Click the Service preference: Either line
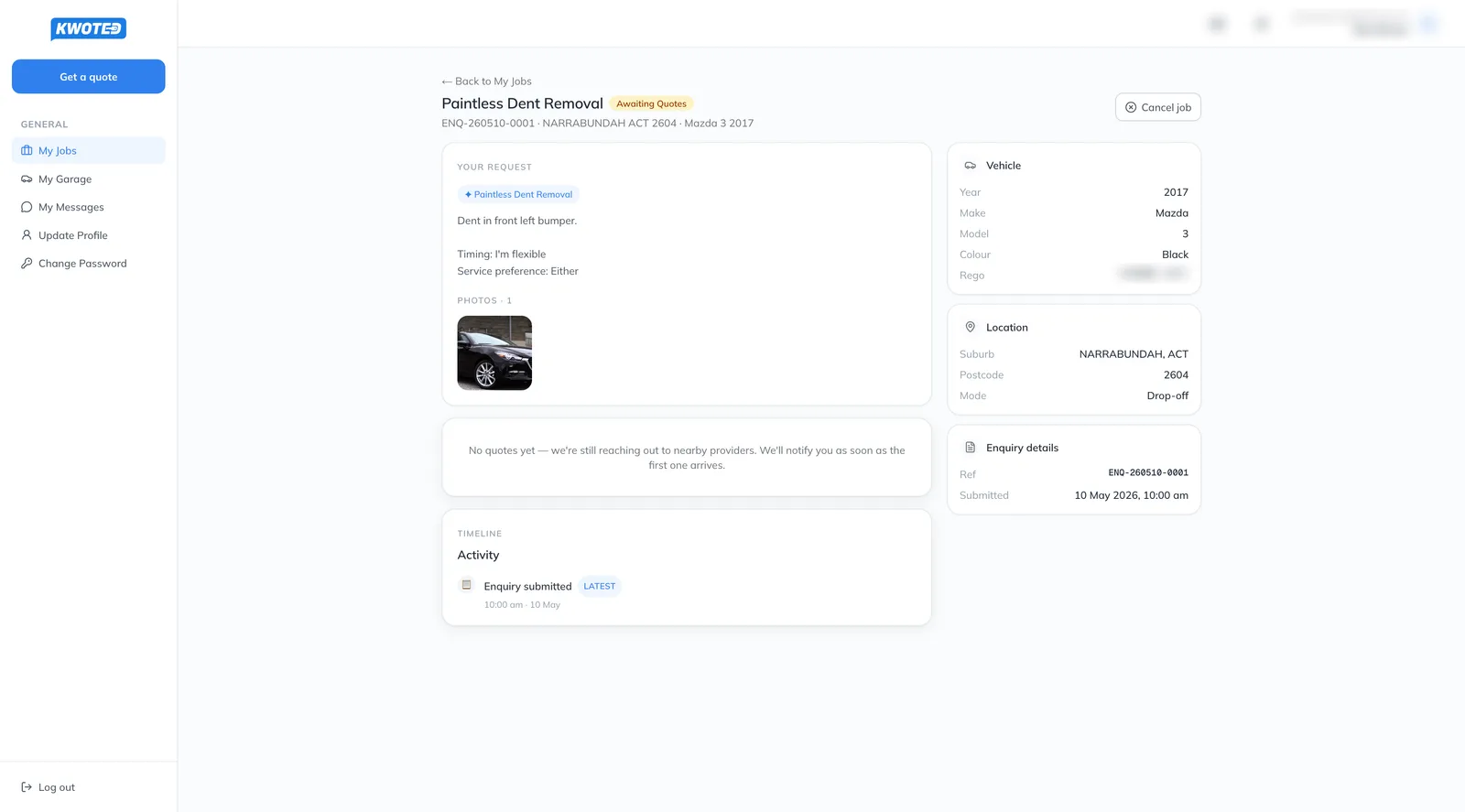Screen dimensions: 1465x812 click(518, 271)
